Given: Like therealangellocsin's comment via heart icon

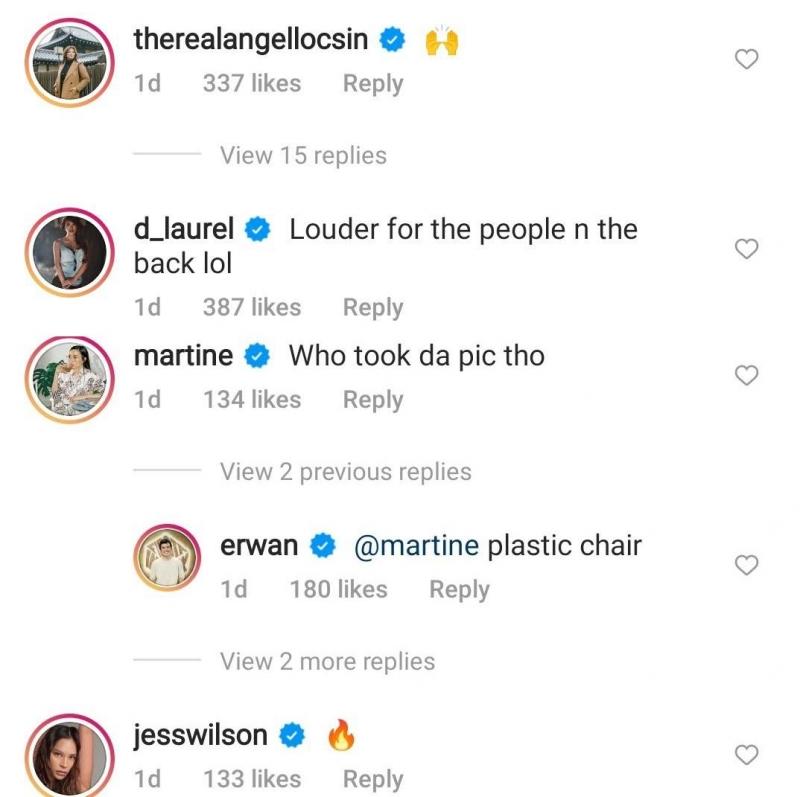Looking at the screenshot, I should [x=744, y=60].
